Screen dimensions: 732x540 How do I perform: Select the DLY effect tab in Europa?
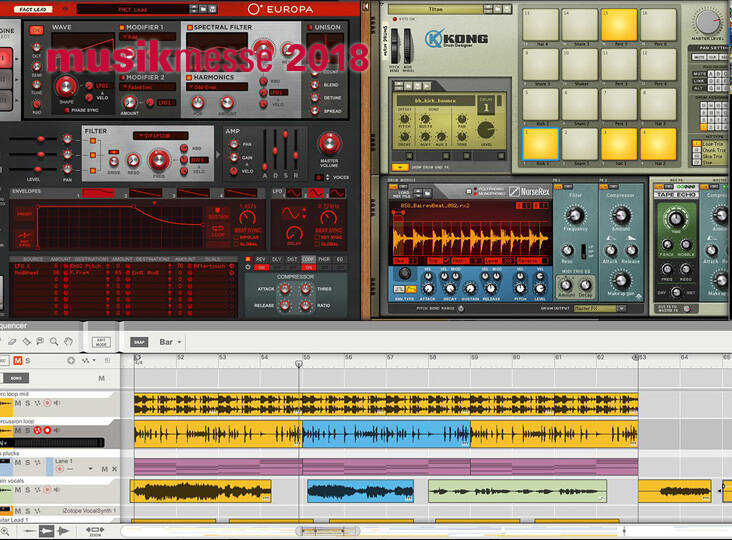tap(277, 259)
